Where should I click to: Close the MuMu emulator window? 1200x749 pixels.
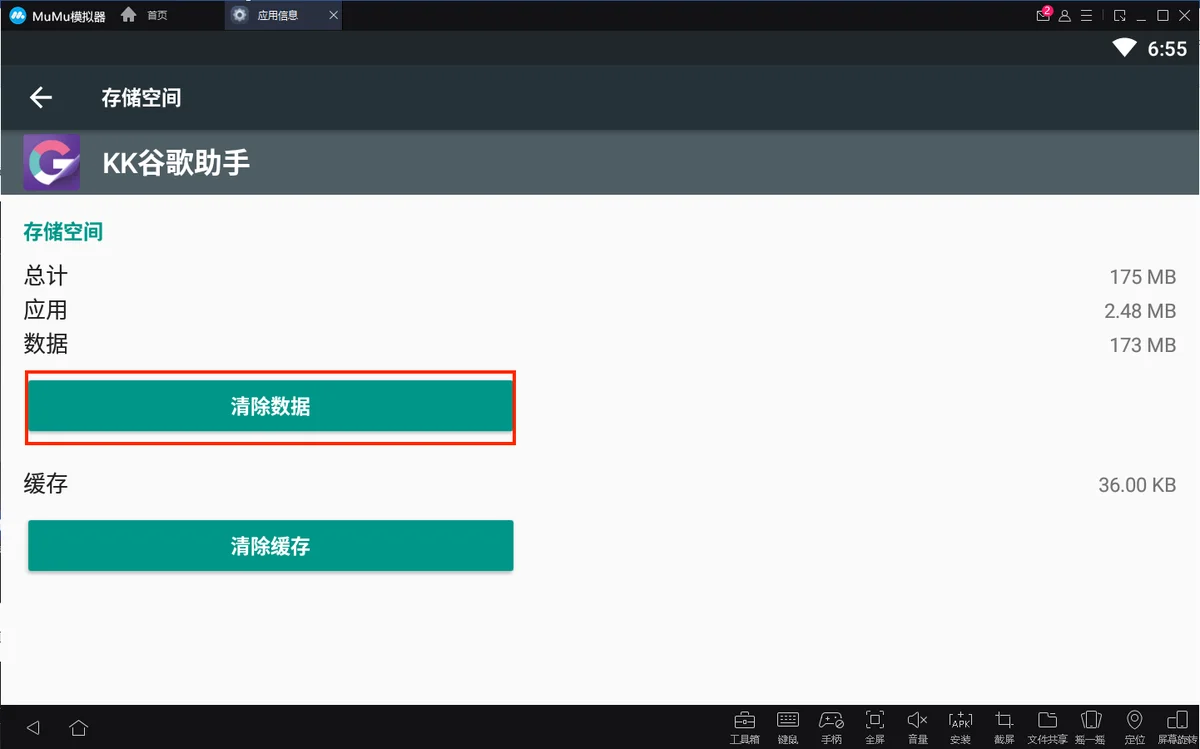[x=1184, y=16]
